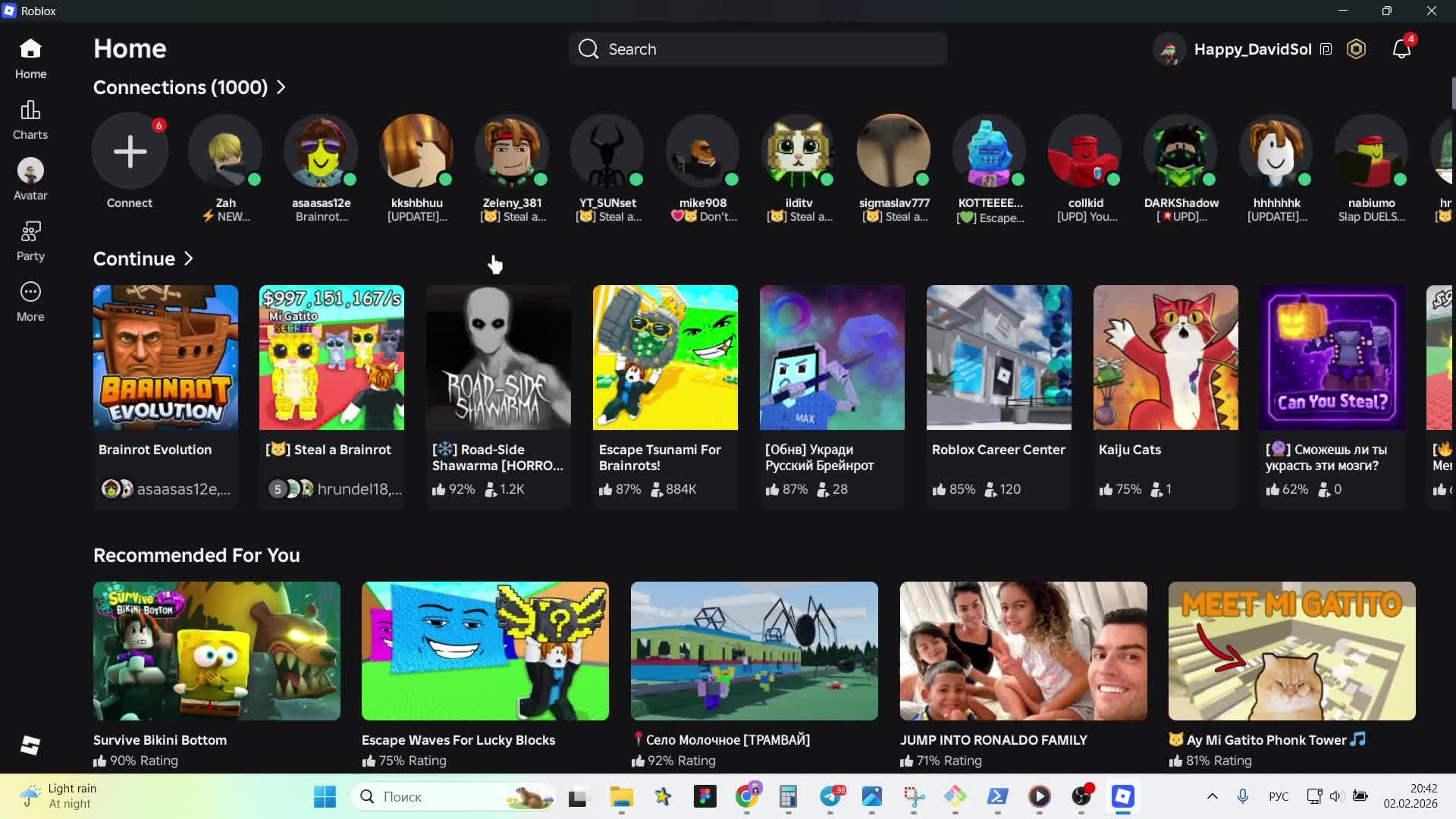The width and height of the screenshot is (1456, 819).
Task: Open friend Zeleny_381's avatar
Action: (x=512, y=152)
